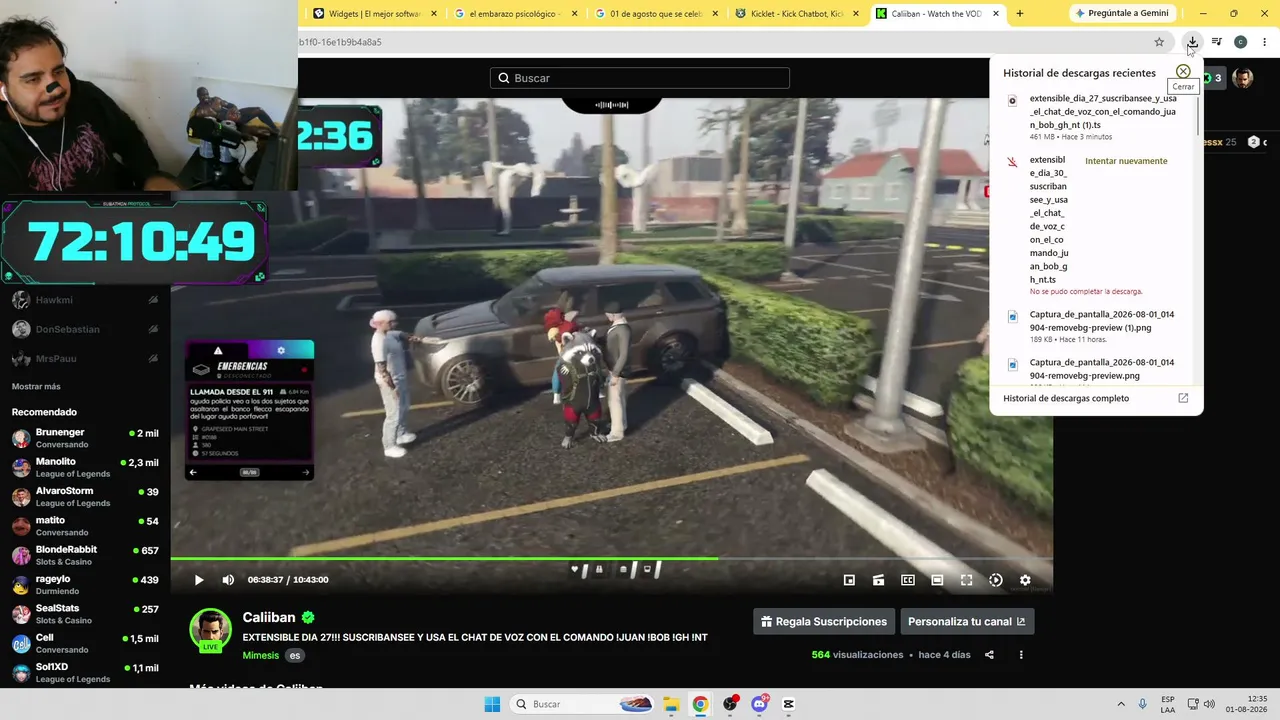Switch to the Kicklet Kick Chatbot tab
Screen dimensions: 1280x720
tap(797, 13)
